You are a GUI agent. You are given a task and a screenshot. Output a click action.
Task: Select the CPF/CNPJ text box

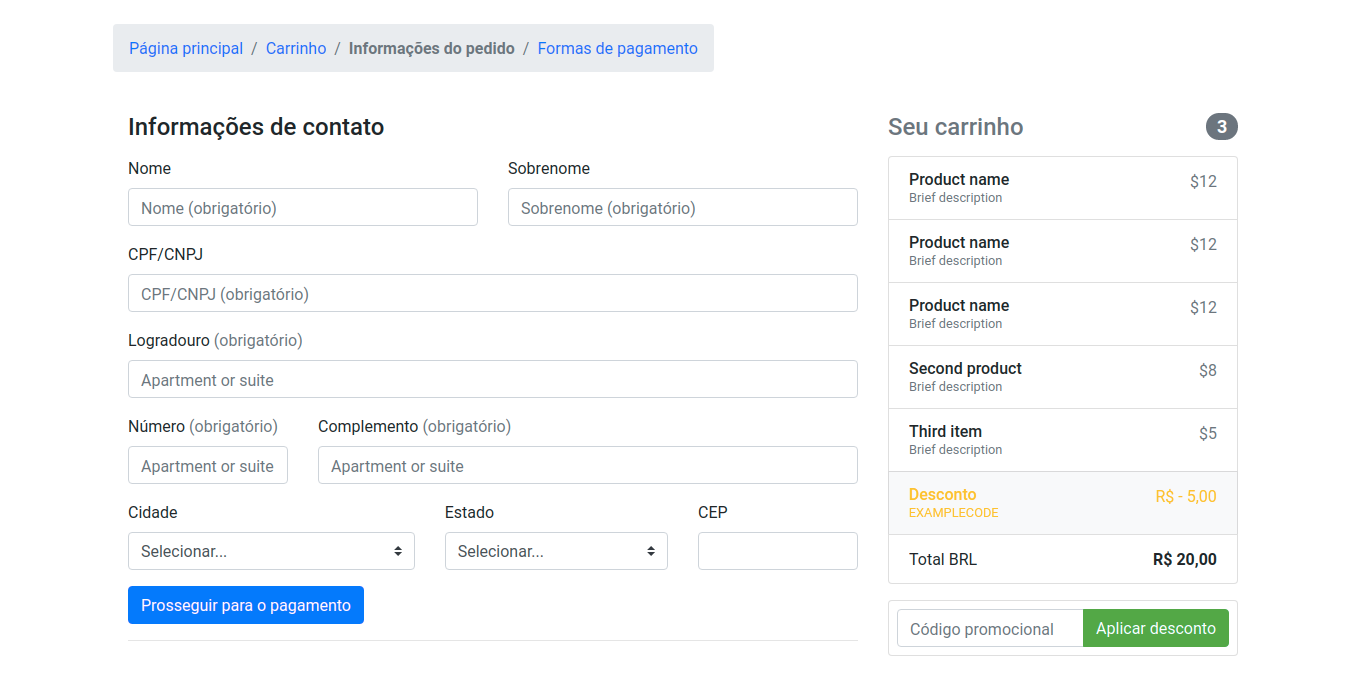coord(493,293)
